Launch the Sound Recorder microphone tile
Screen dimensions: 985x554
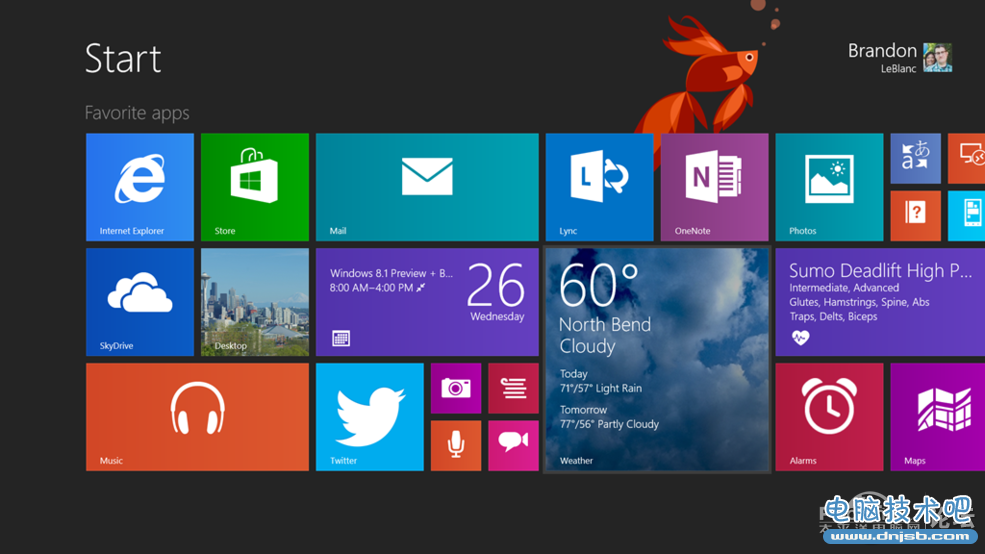point(456,445)
